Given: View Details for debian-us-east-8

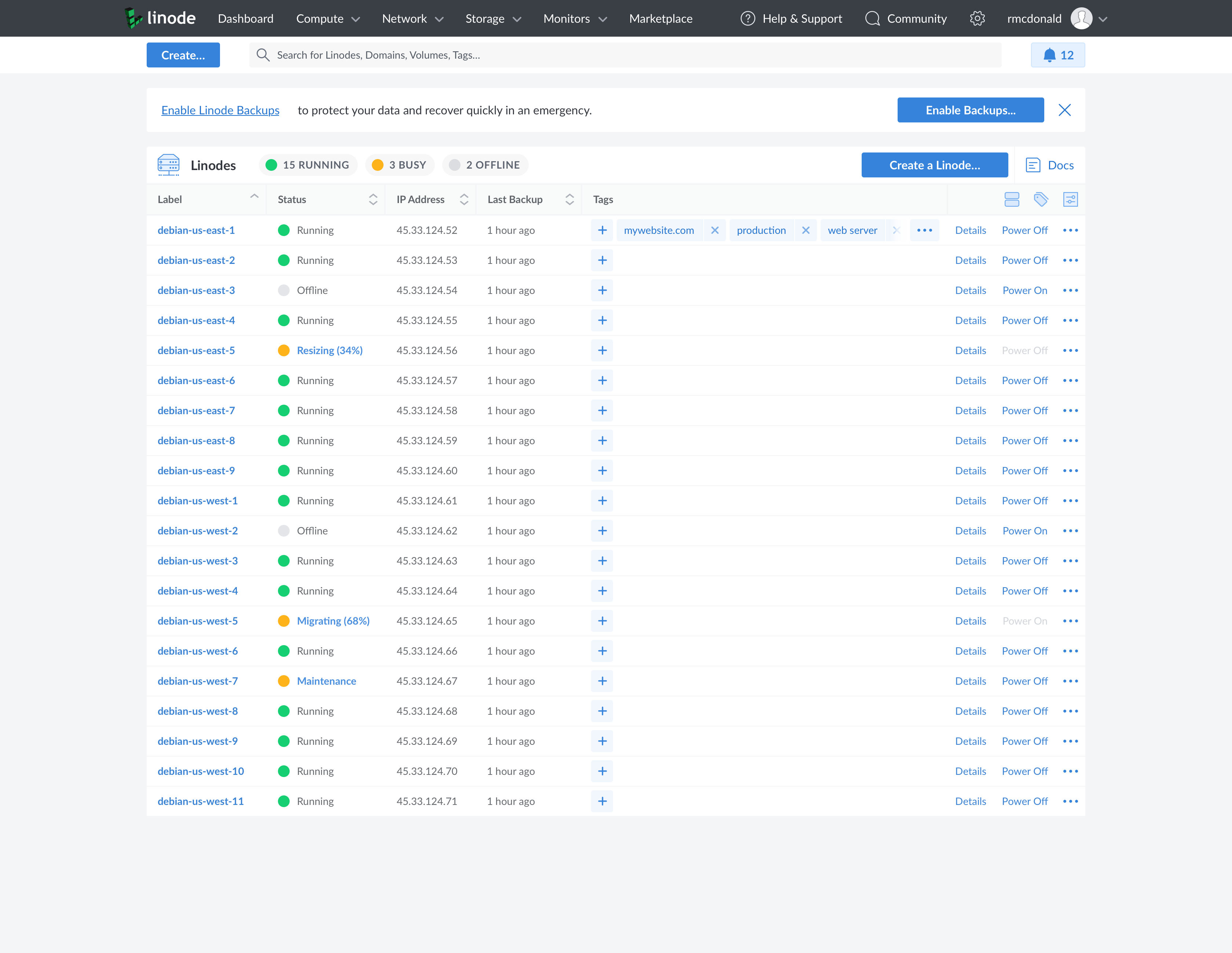Looking at the screenshot, I should 970,441.
